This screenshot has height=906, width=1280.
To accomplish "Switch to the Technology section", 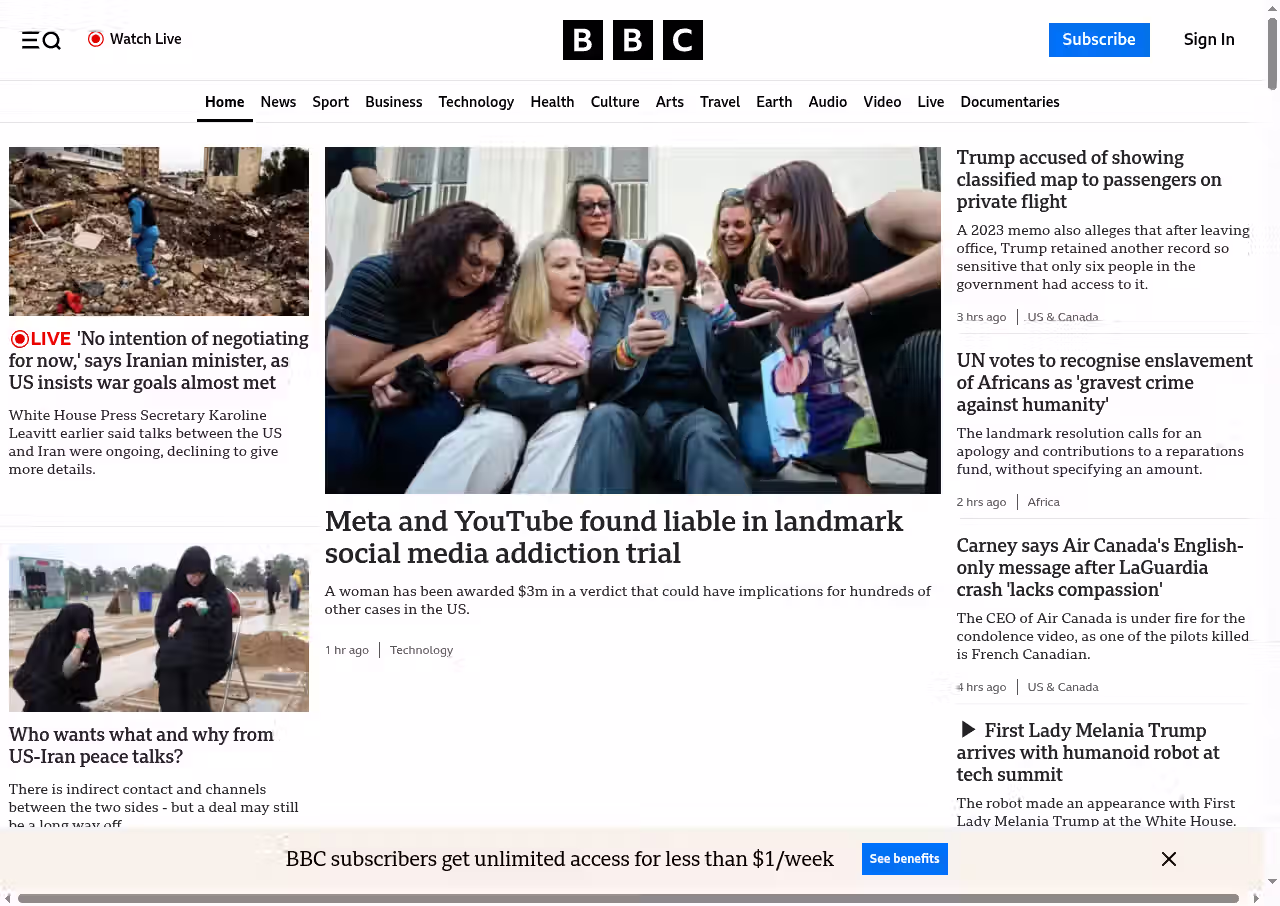I will point(476,102).
